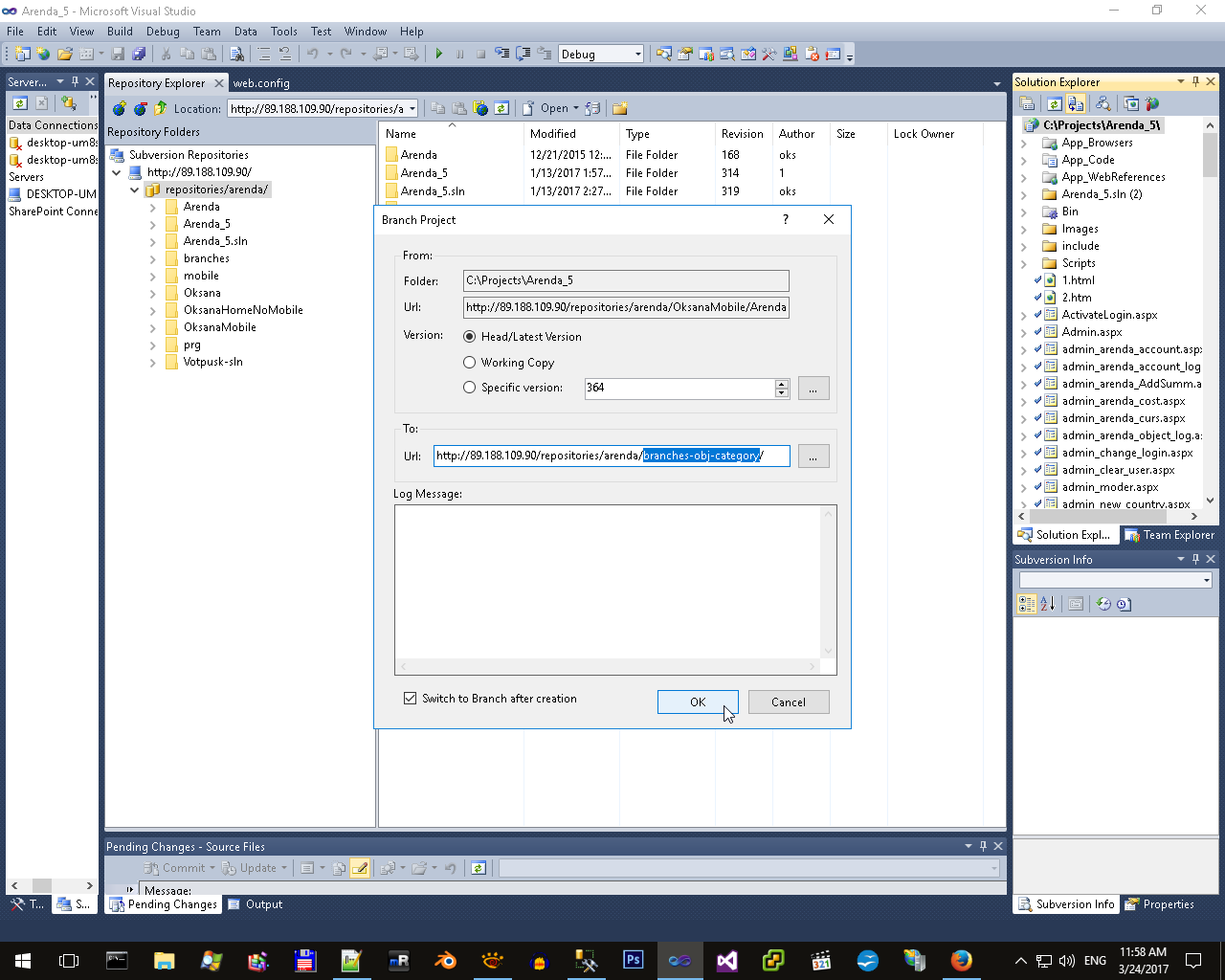Open the Location URL dropdown
This screenshot has height=980, width=1225.
[x=412, y=109]
